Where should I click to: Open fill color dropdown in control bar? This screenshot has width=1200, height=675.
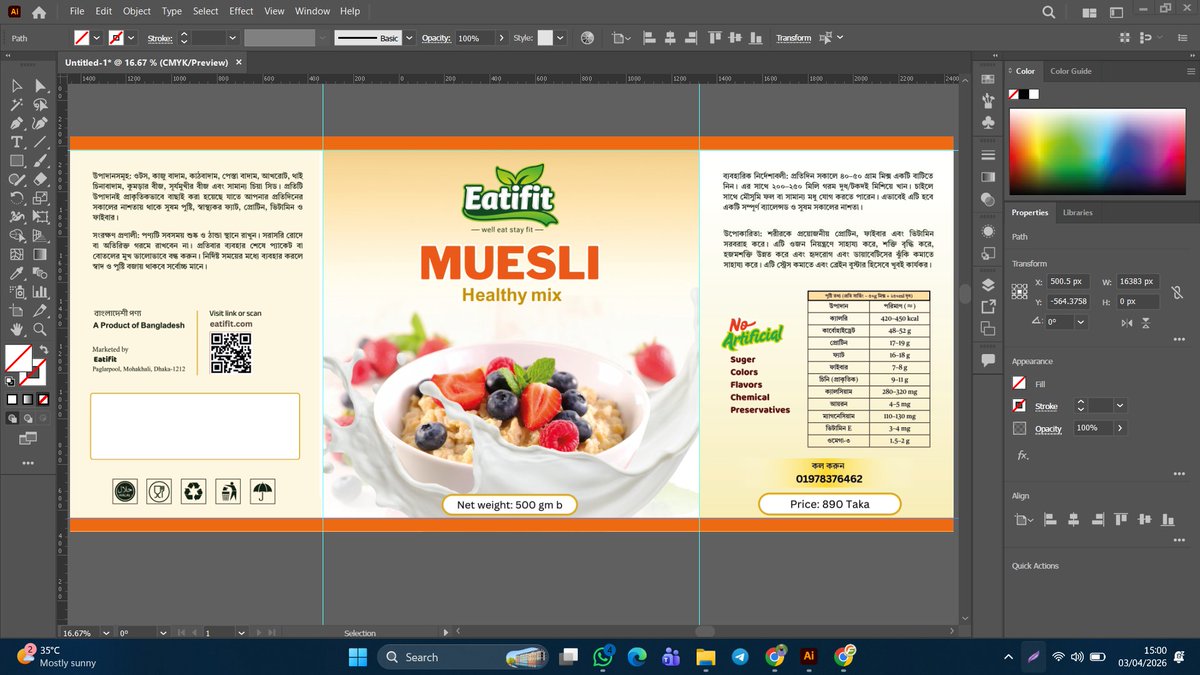tap(97, 38)
